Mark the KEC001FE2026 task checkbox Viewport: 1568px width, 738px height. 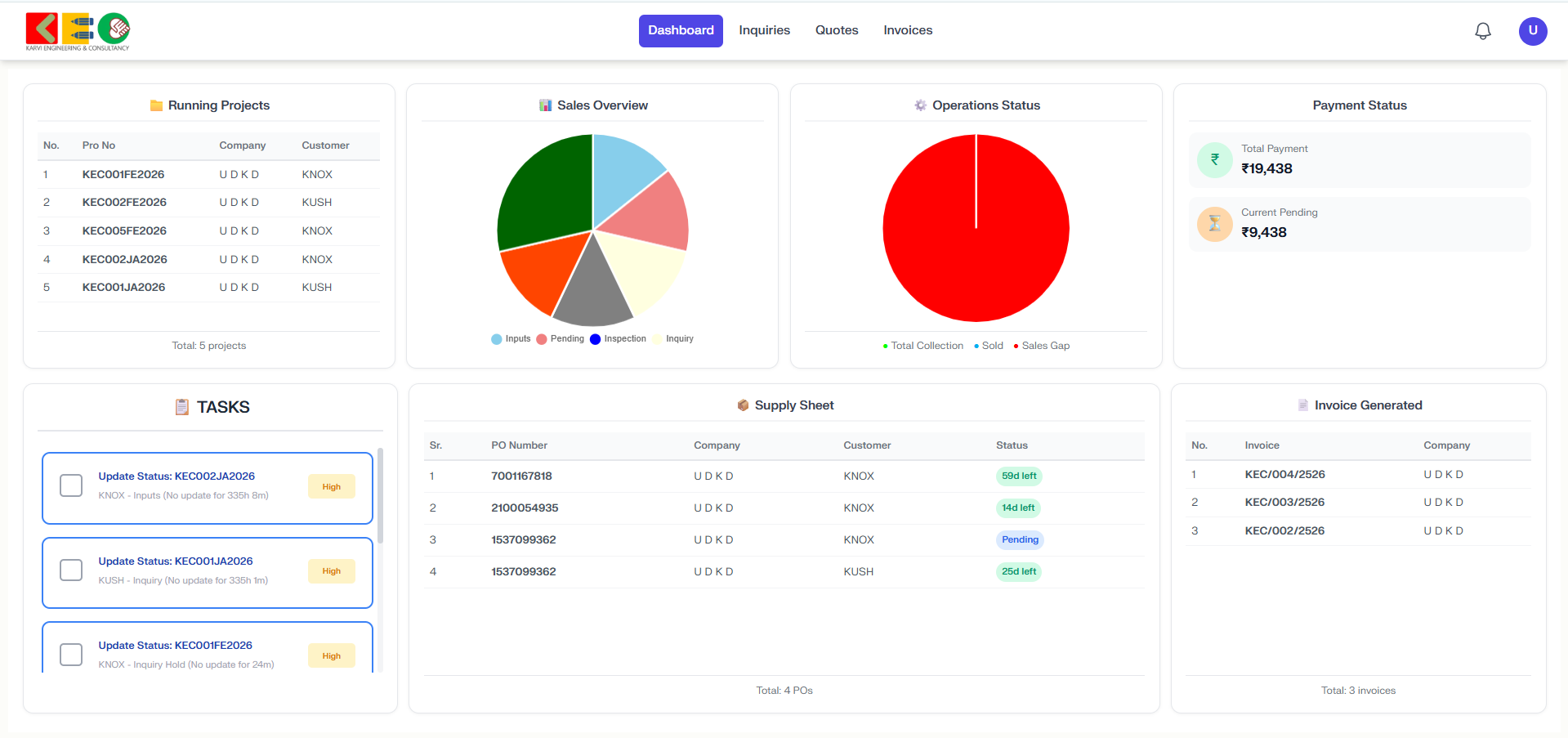point(71,655)
